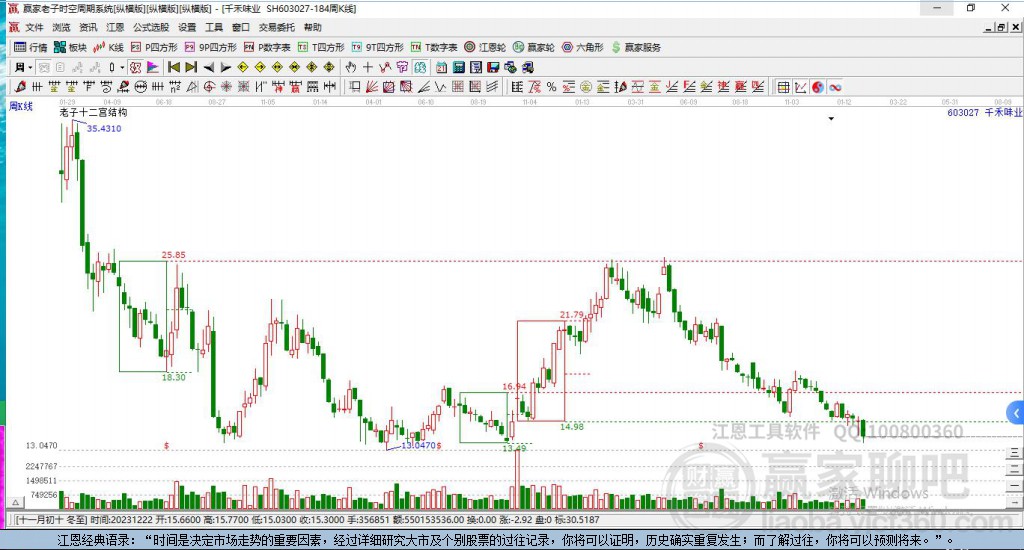Click the black left-pointing triangle icon

pyautogui.click(x=208, y=67)
